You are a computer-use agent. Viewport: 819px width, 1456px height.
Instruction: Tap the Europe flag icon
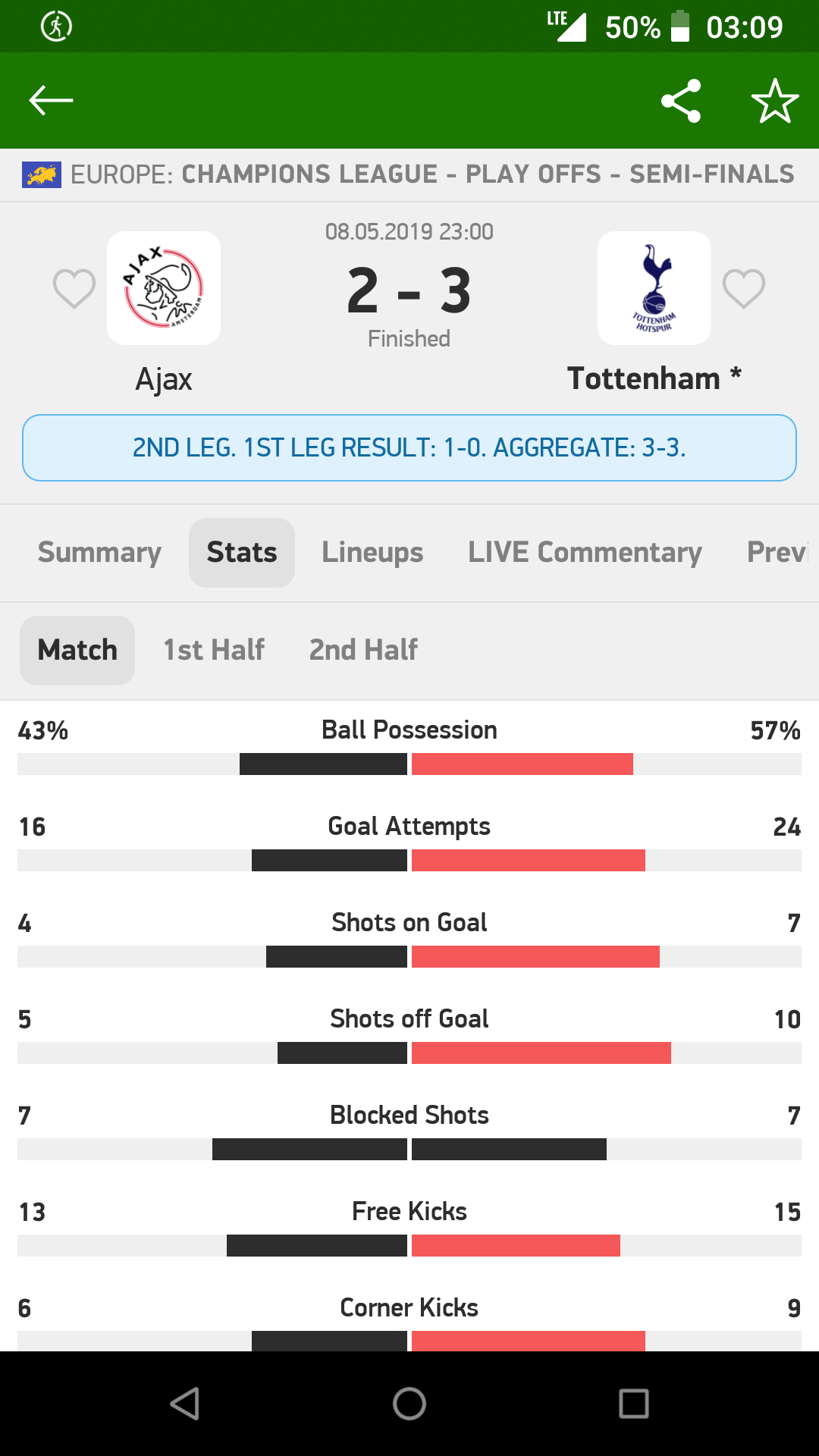(x=42, y=175)
